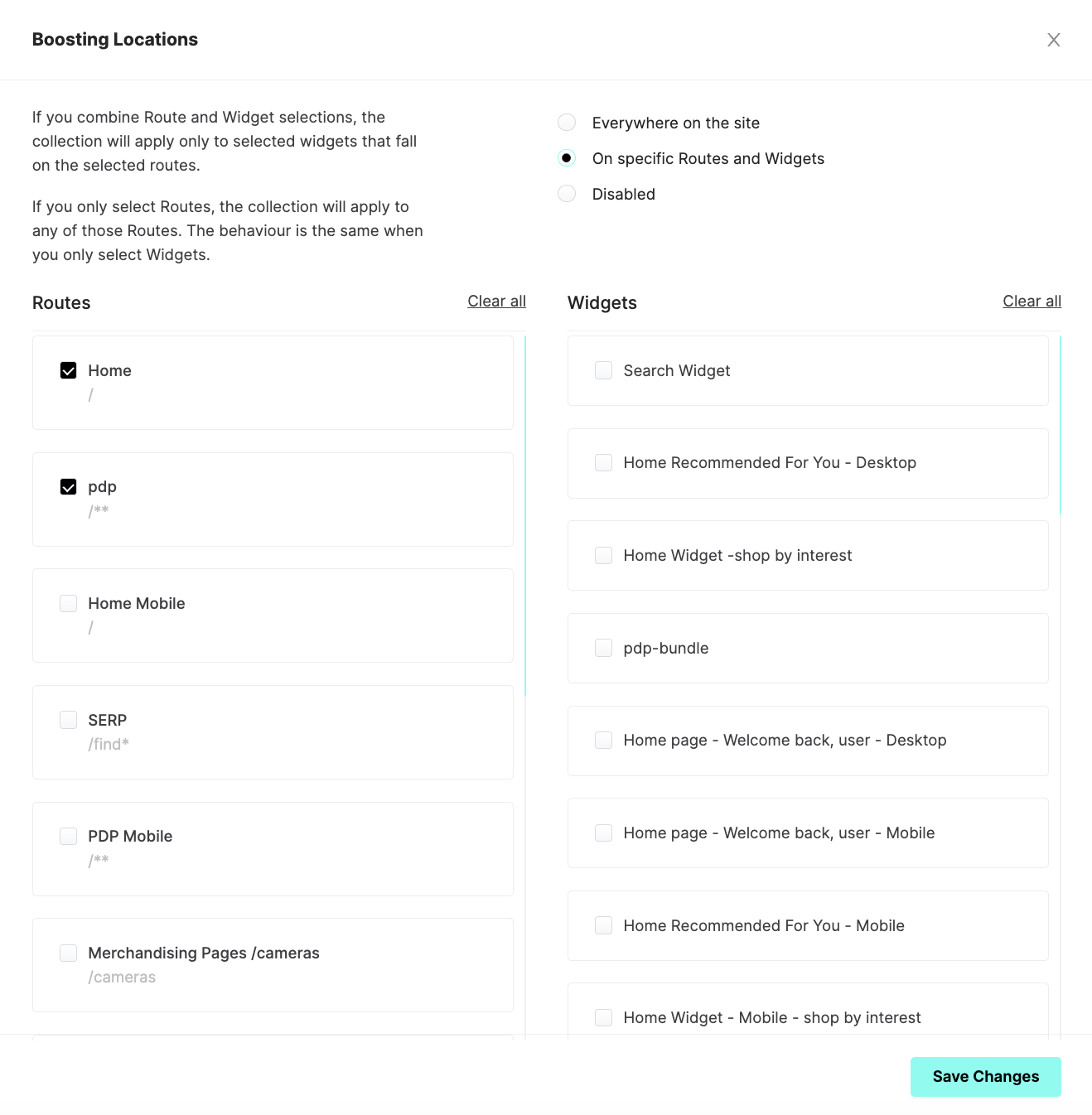Viewport: 1092px width, 1115px height.
Task: Select Welcome back, user - Desktop checkbox
Action: click(x=604, y=740)
